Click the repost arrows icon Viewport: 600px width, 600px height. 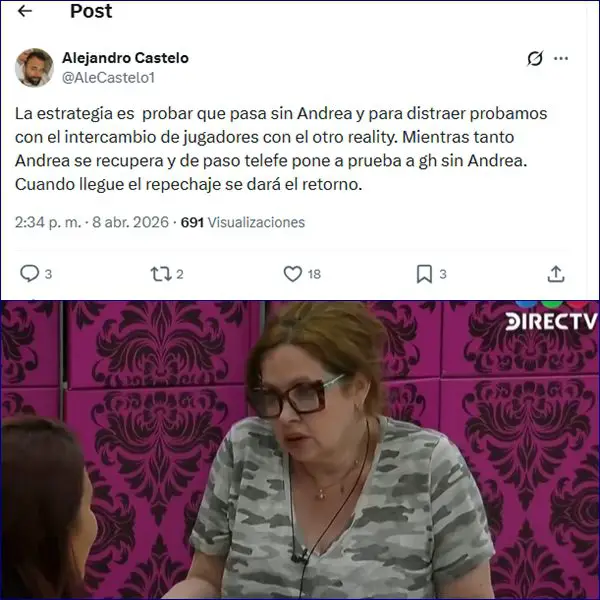[x=160, y=274]
